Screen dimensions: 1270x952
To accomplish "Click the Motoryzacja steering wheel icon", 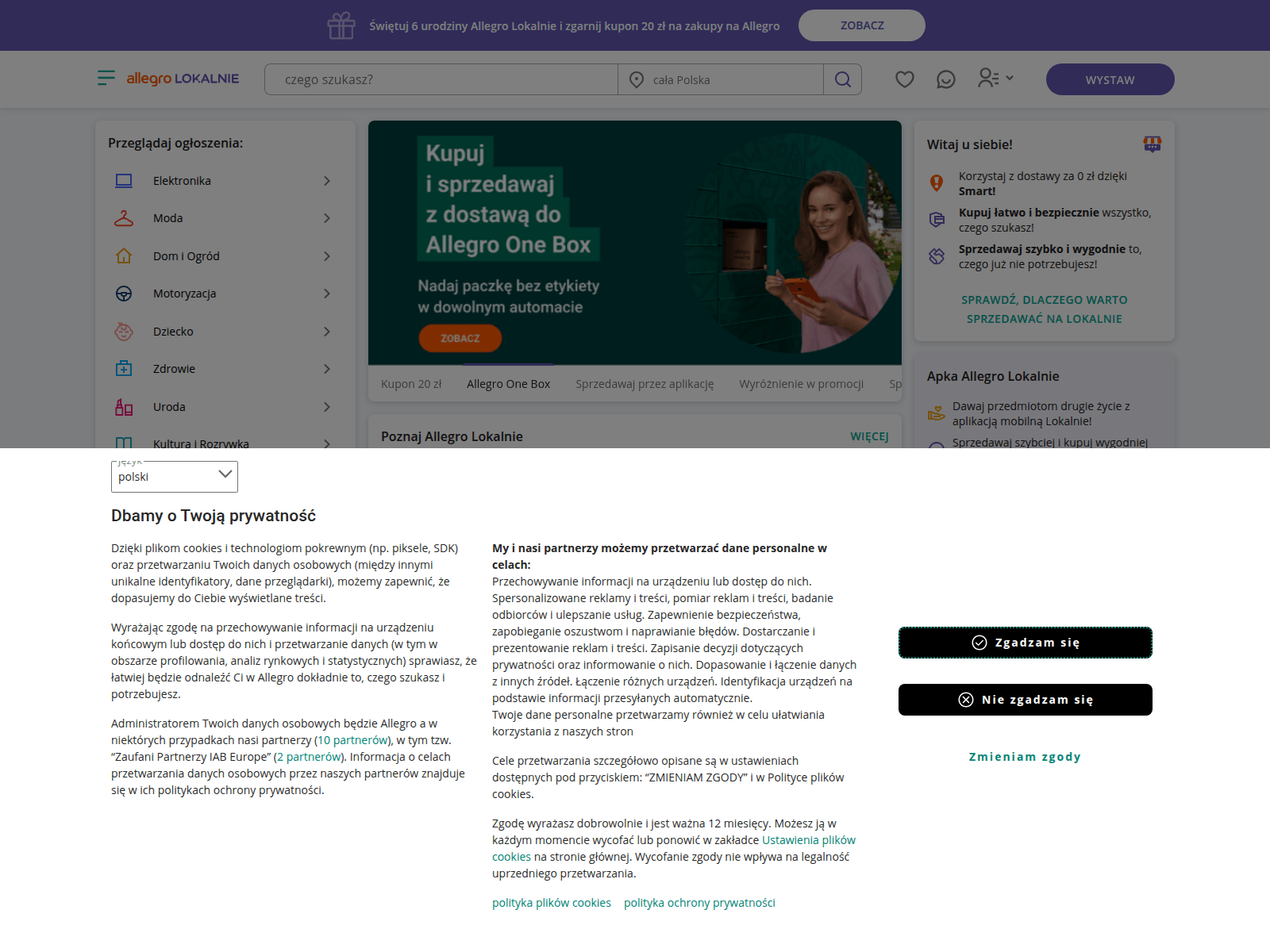I will [124, 294].
